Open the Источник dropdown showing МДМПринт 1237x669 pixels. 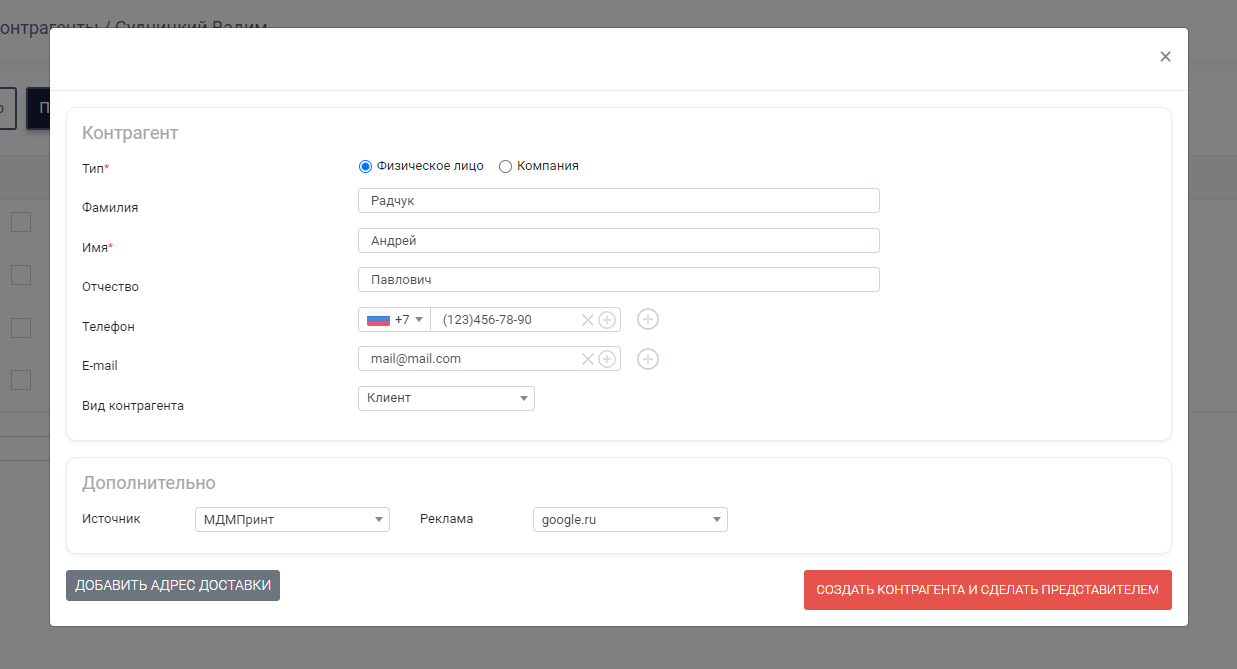(x=292, y=520)
